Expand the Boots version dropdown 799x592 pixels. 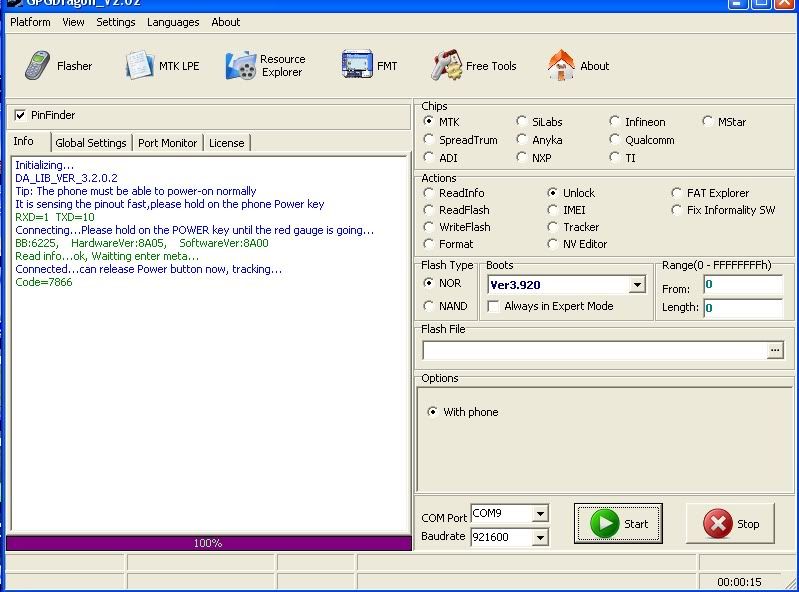tap(637, 285)
